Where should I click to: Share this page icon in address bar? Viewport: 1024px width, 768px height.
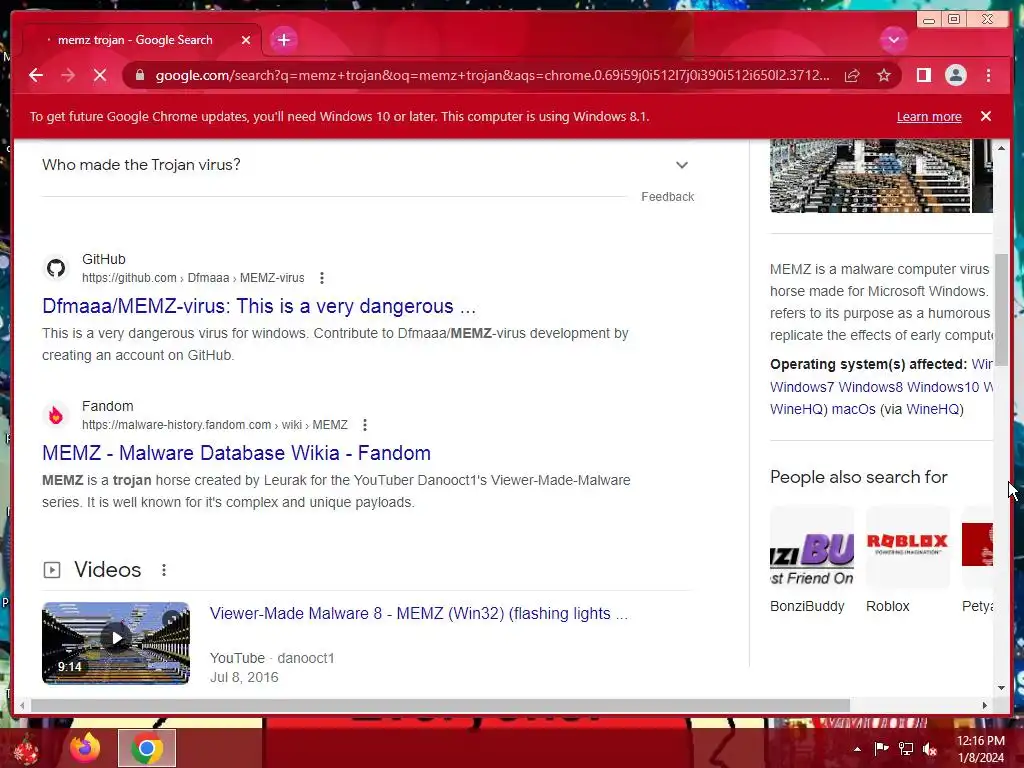(x=852, y=75)
